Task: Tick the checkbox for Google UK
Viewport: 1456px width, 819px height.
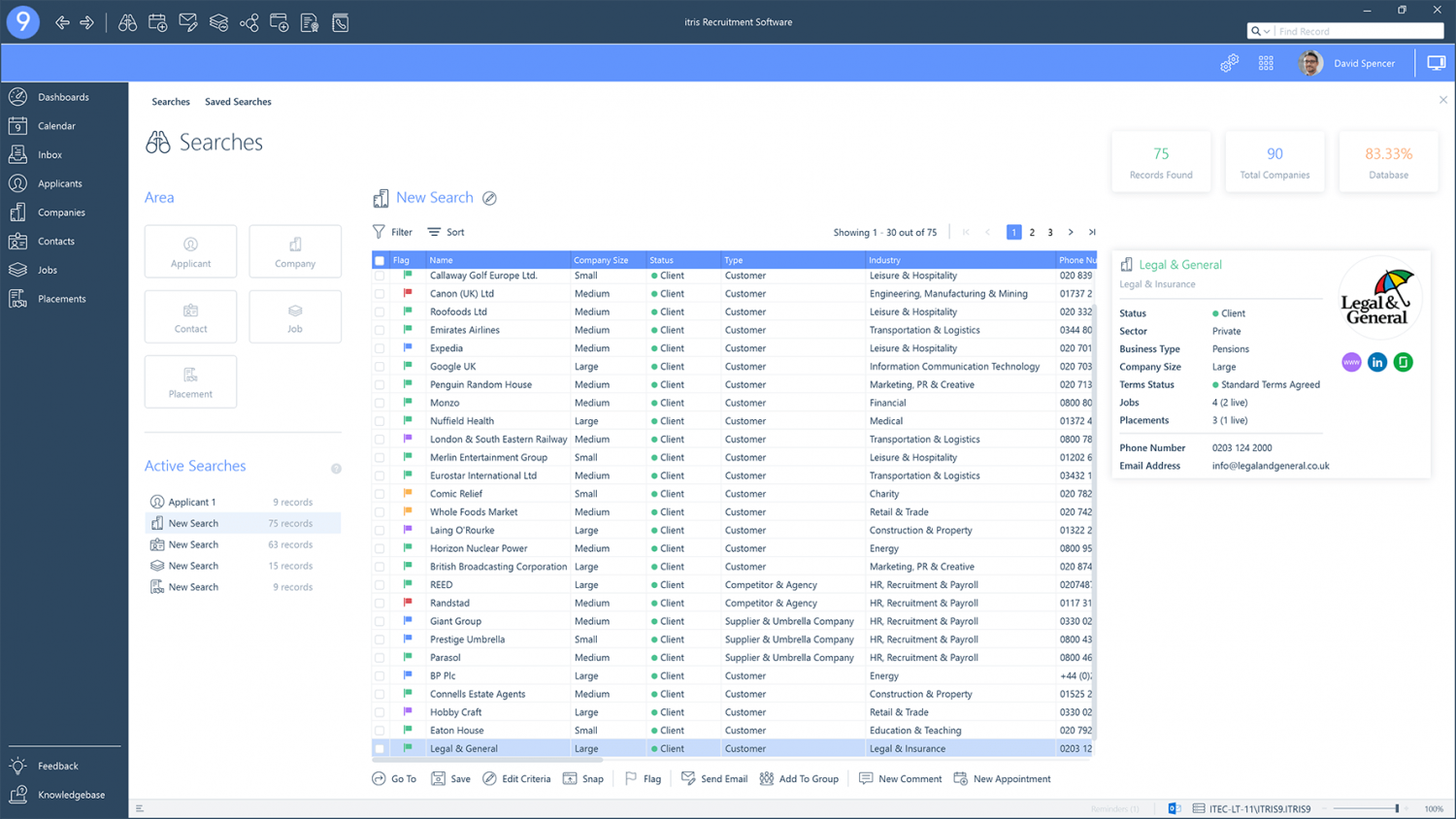Action: tap(380, 367)
